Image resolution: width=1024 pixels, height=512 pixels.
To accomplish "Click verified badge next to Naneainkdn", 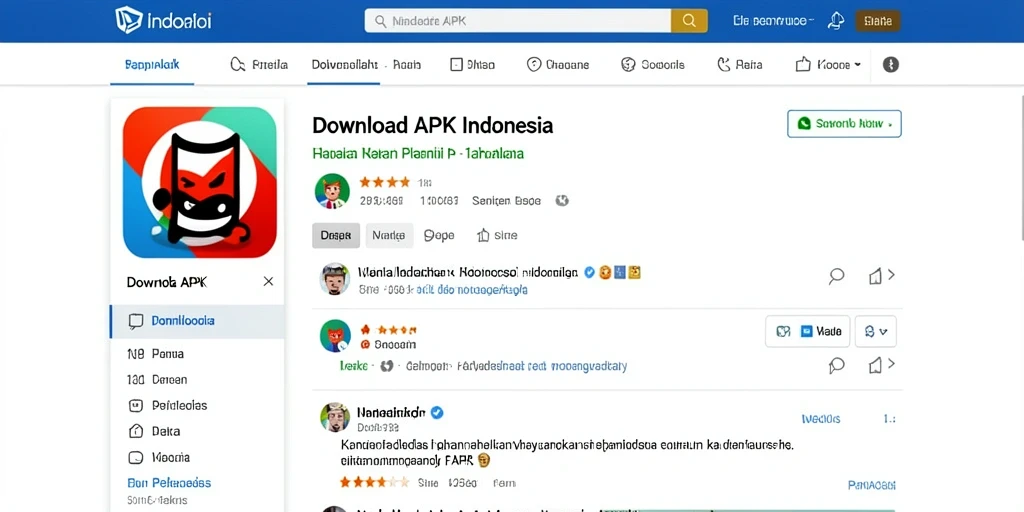I will [x=438, y=413].
